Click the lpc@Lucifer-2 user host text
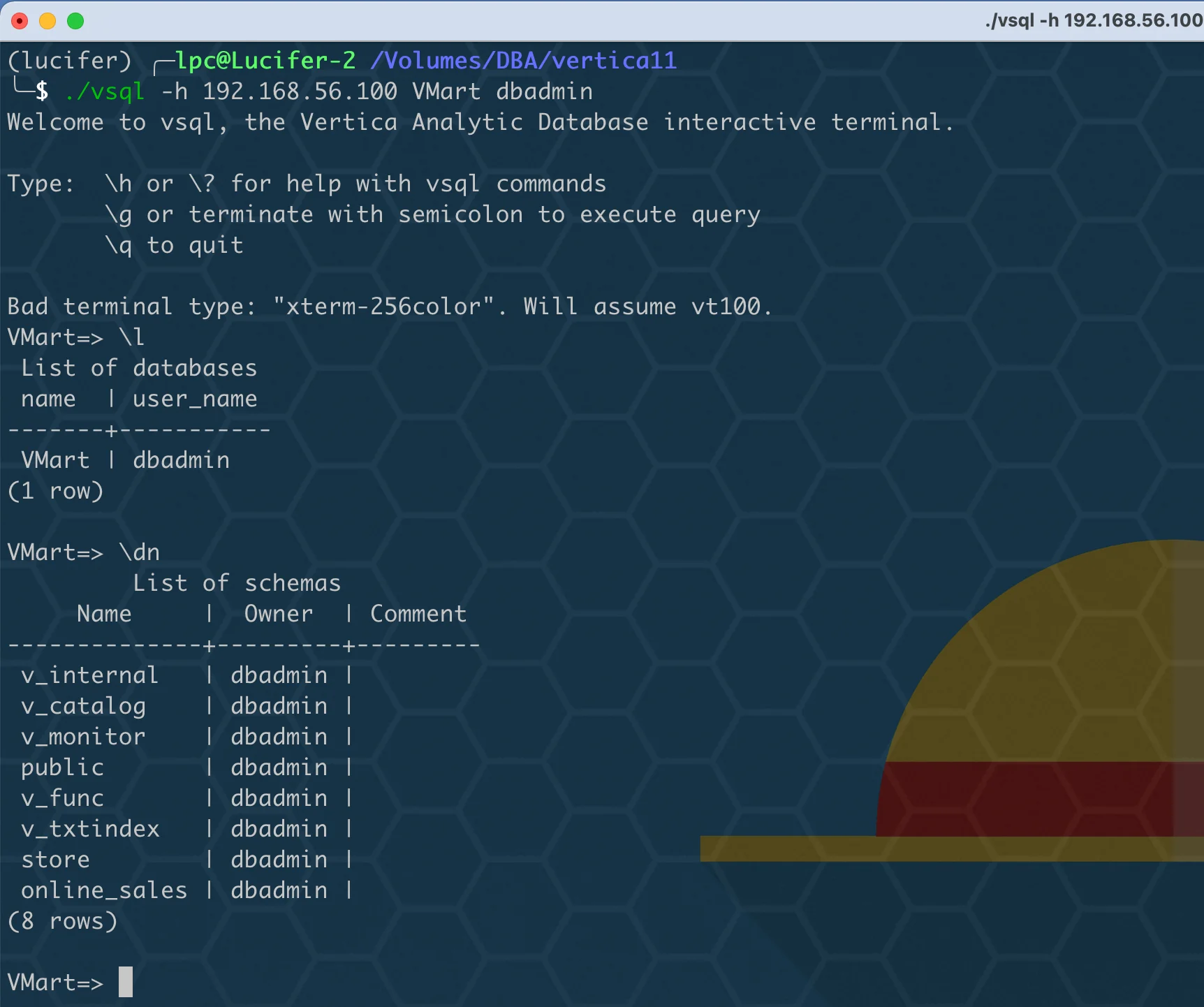Image resolution: width=1204 pixels, height=1007 pixels. (265, 61)
